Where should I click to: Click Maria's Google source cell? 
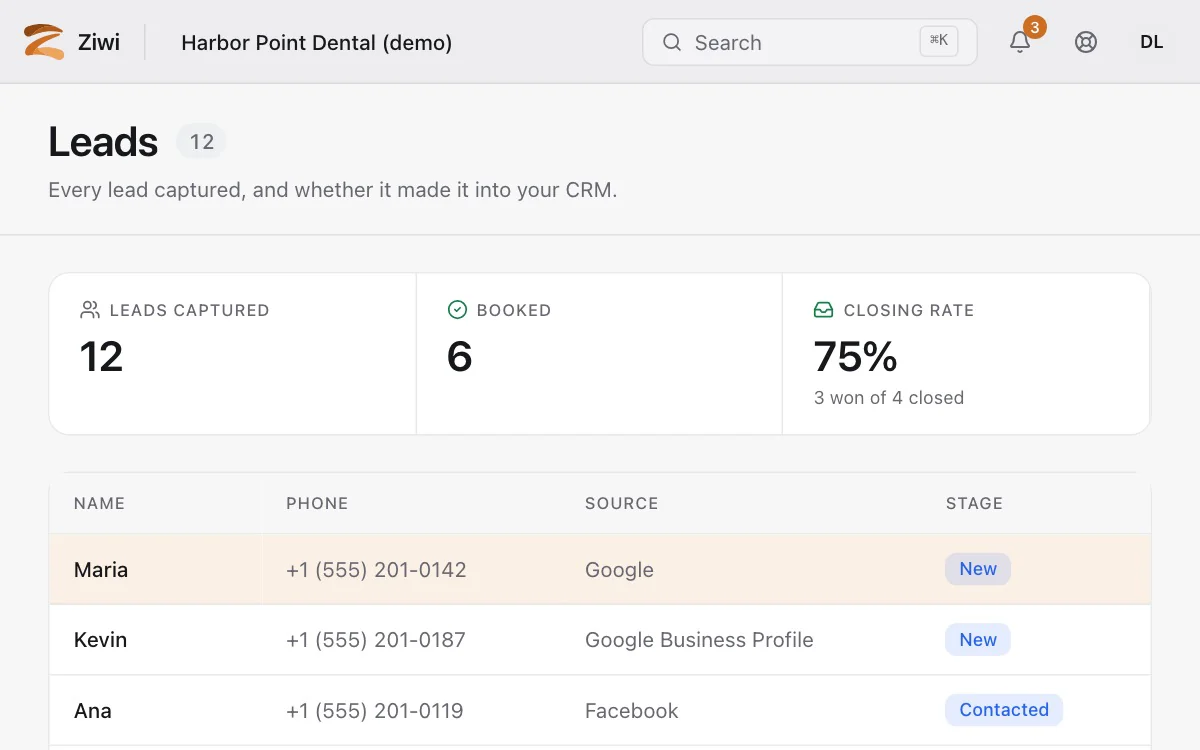[x=619, y=570]
